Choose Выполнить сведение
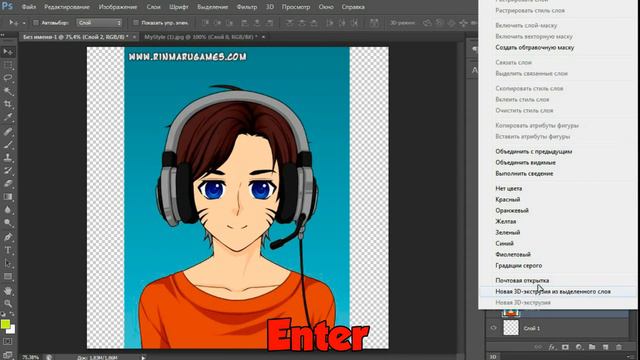The width and height of the screenshot is (640, 360). (x=524, y=173)
